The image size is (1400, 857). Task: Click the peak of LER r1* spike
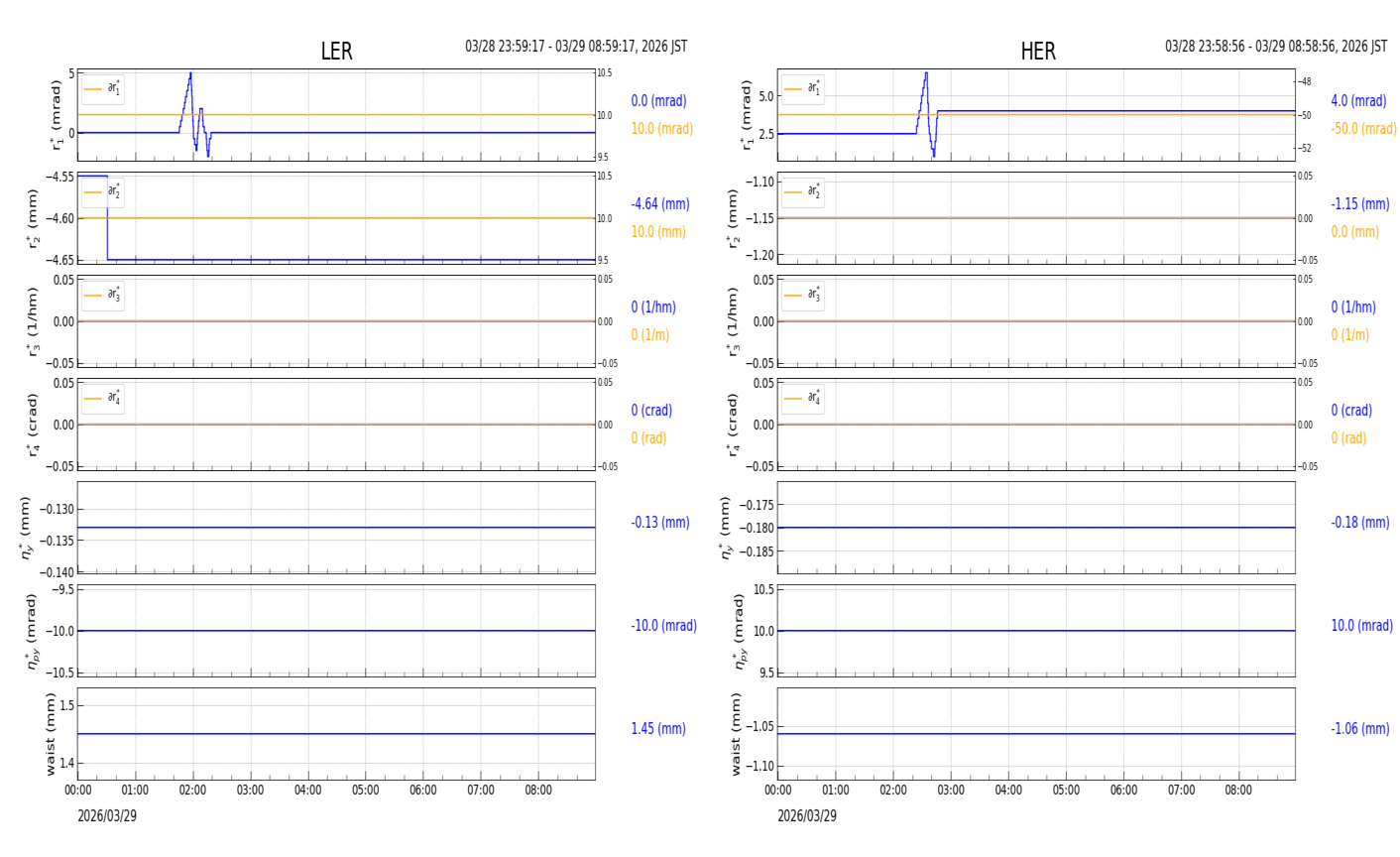pos(190,73)
